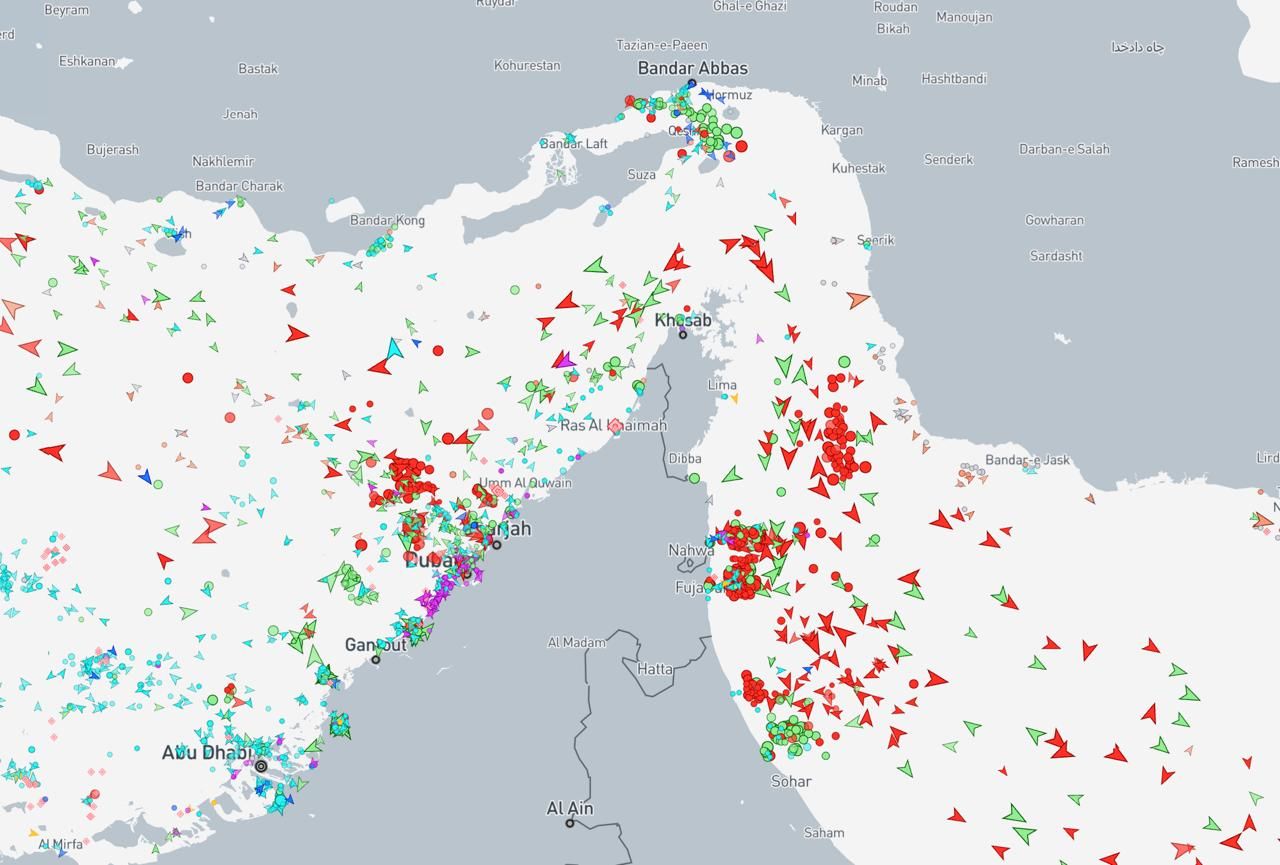Click the Bandar Charak place label
Screen dimensions: 1280x865
point(239,186)
